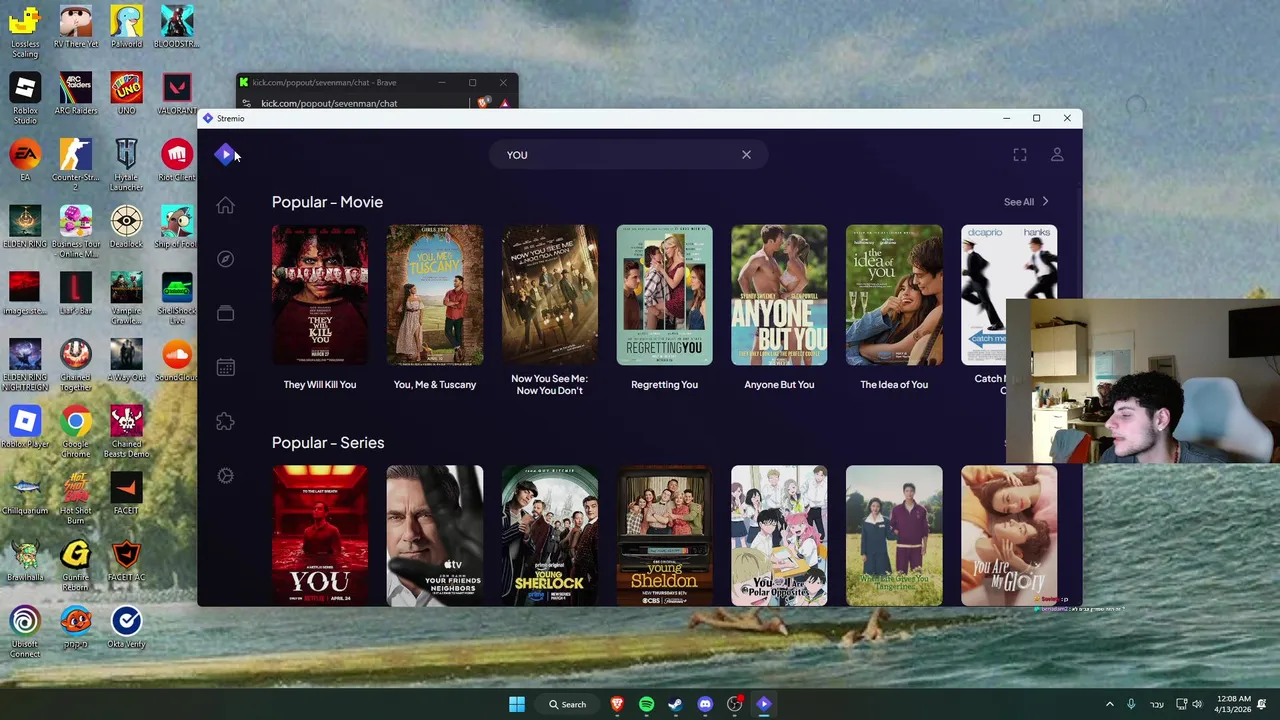The height and width of the screenshot is (720, 1280).
Task: Open the user profile icon in Stremio
Action: pyautogui.click(x=1057, y=155)
